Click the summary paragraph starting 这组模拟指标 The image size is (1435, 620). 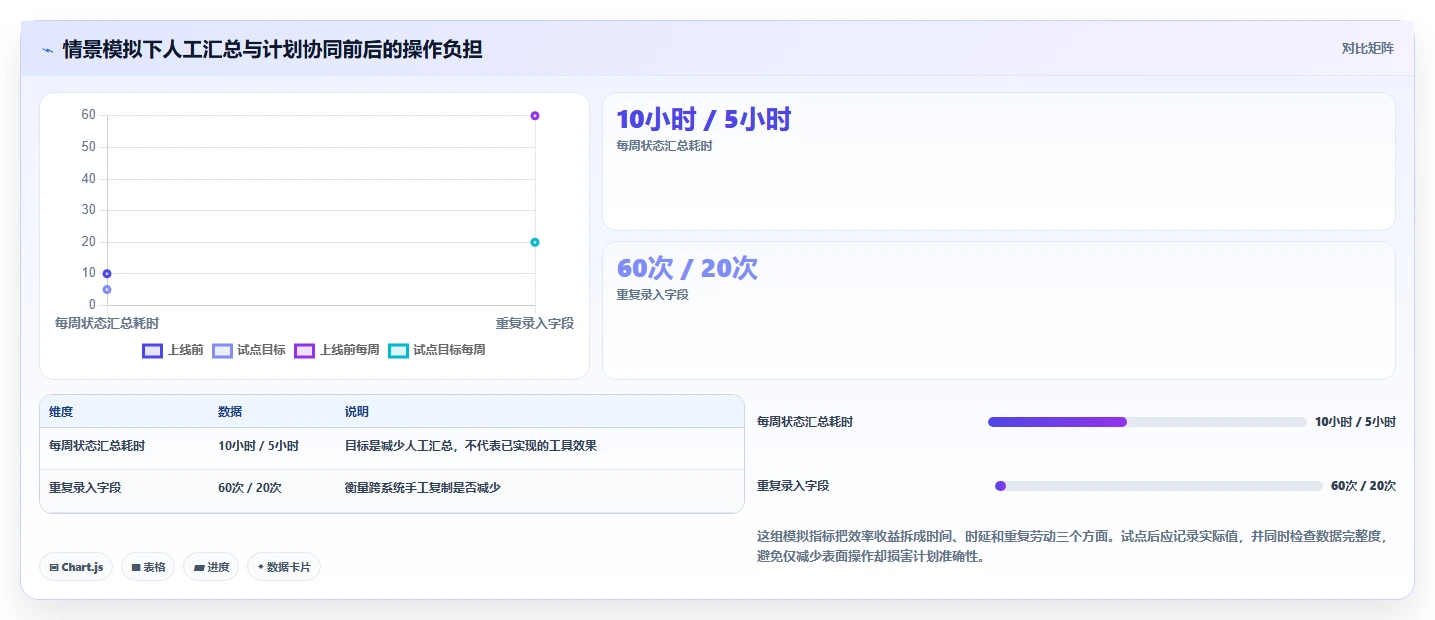pyautogui.click(x=1076, y=547)
